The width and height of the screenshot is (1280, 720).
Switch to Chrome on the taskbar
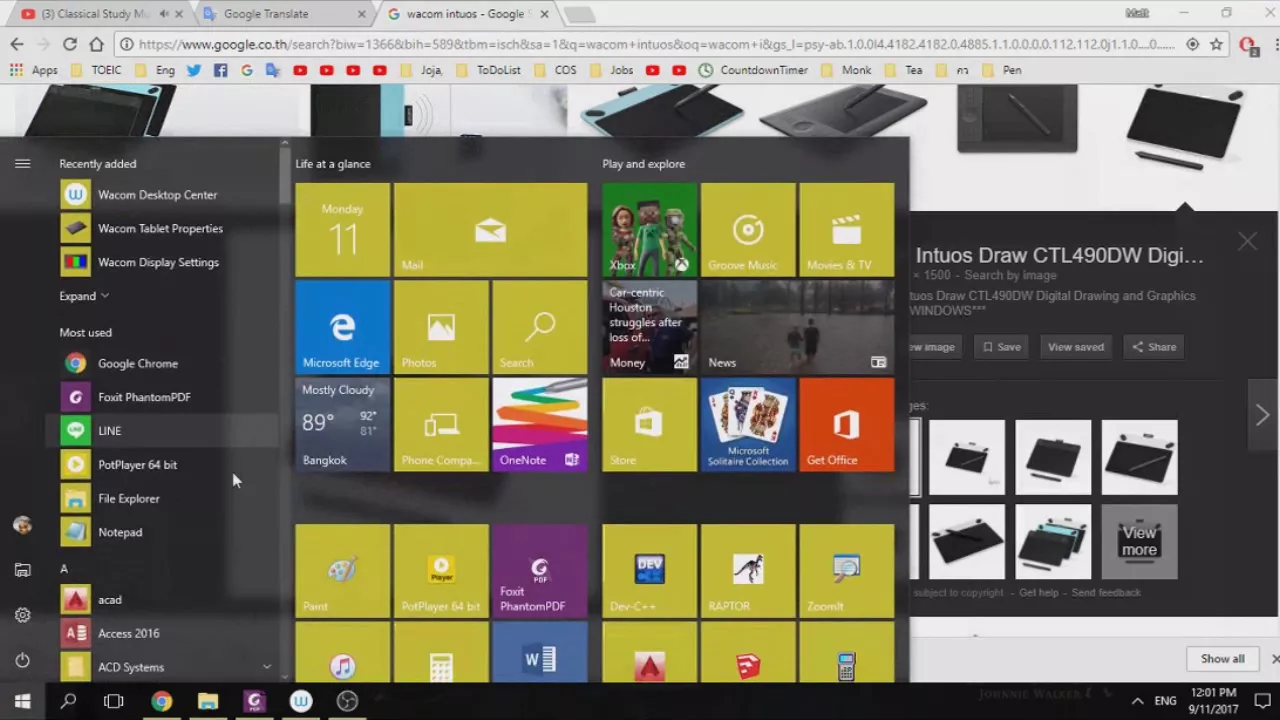161,701
